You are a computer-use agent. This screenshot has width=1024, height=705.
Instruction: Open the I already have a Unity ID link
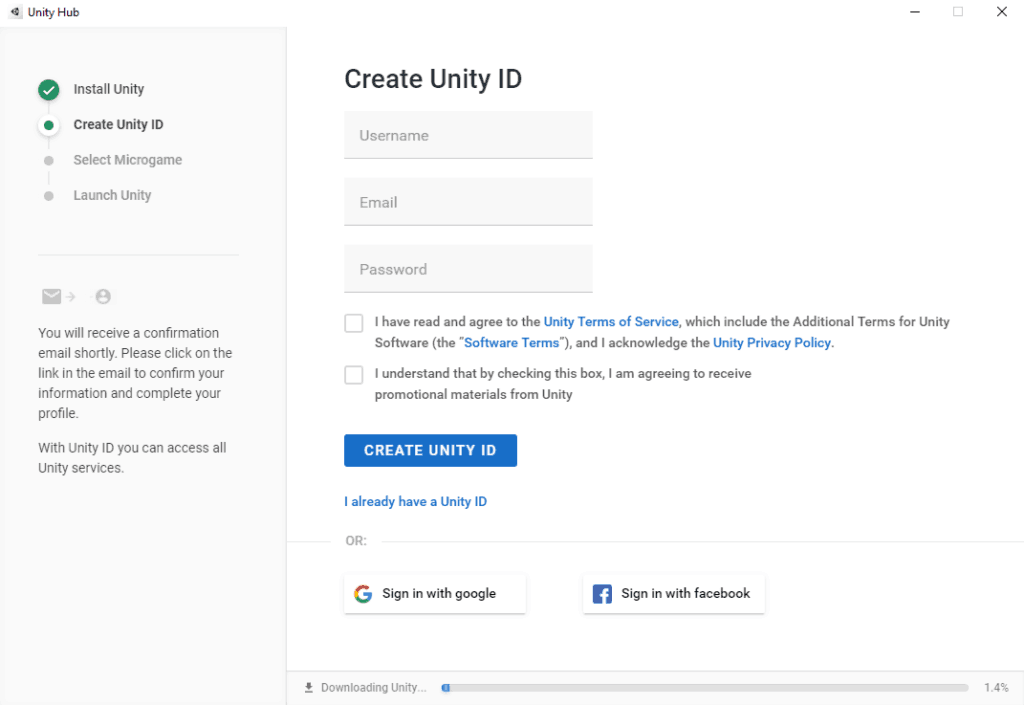[415, 501]
